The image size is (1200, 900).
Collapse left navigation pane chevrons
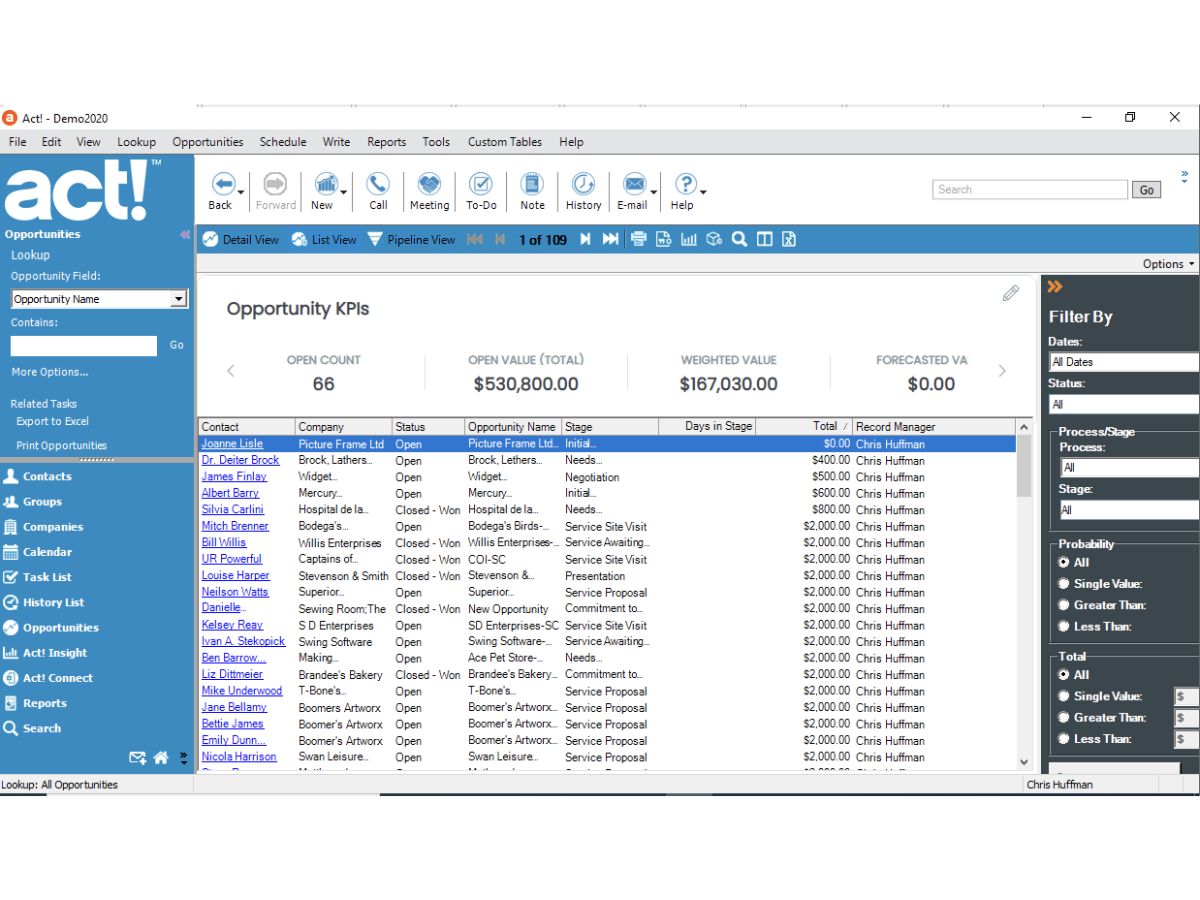pos(185,234)
